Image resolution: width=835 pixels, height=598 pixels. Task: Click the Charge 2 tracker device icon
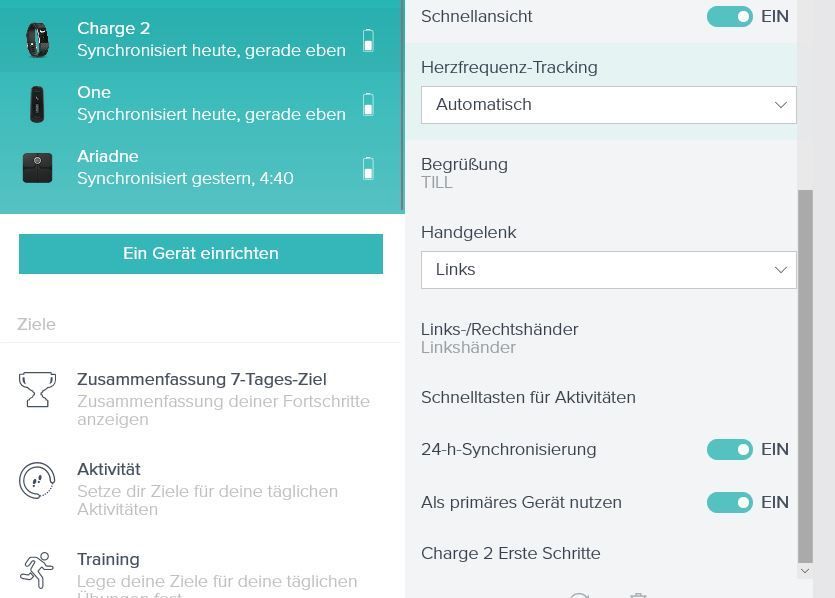click(x=37, y=40)
